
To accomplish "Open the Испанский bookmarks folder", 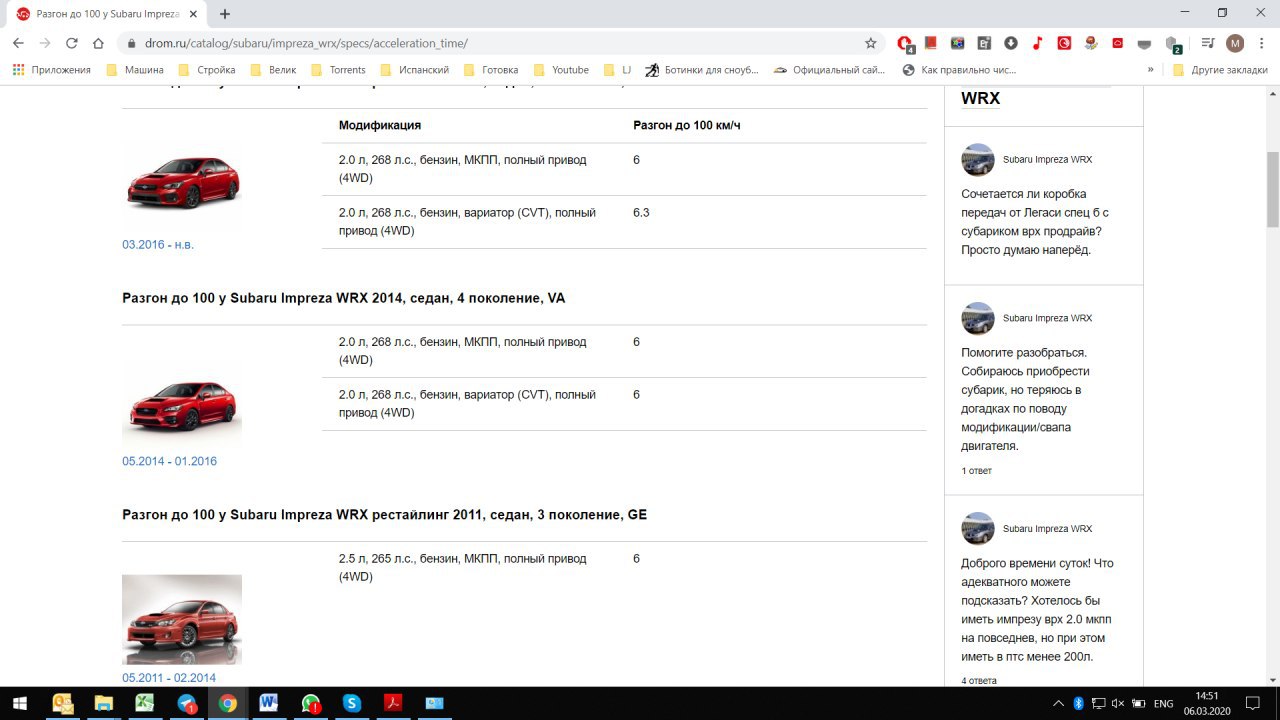I will [415, 70].
